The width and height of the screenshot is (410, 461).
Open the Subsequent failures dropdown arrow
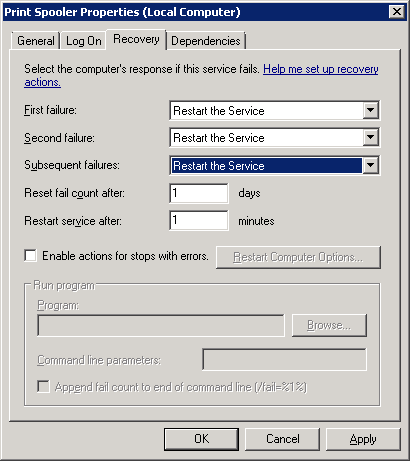coord(371,165)
